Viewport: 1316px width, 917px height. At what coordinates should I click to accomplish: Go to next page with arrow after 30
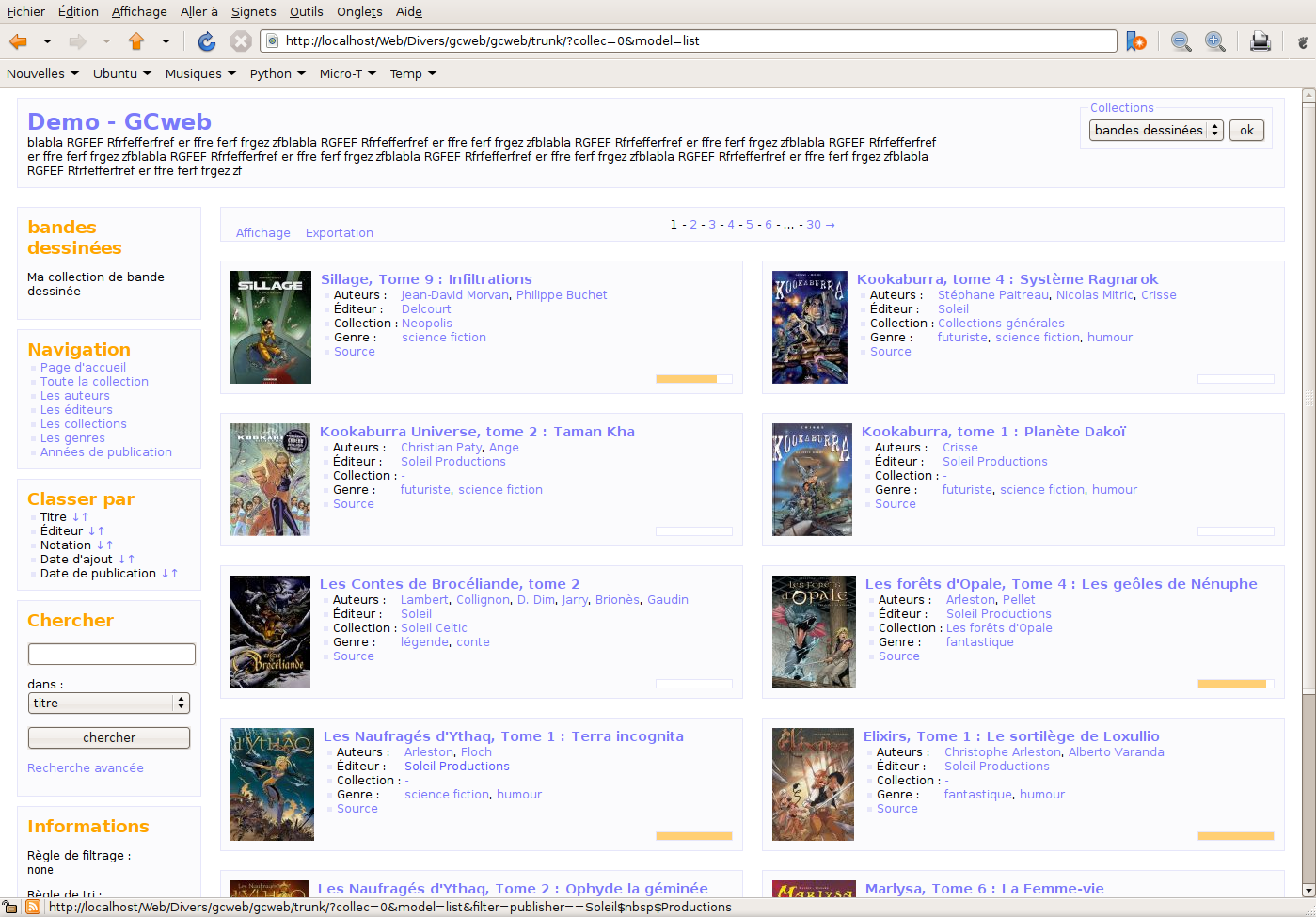coord(830,225)
